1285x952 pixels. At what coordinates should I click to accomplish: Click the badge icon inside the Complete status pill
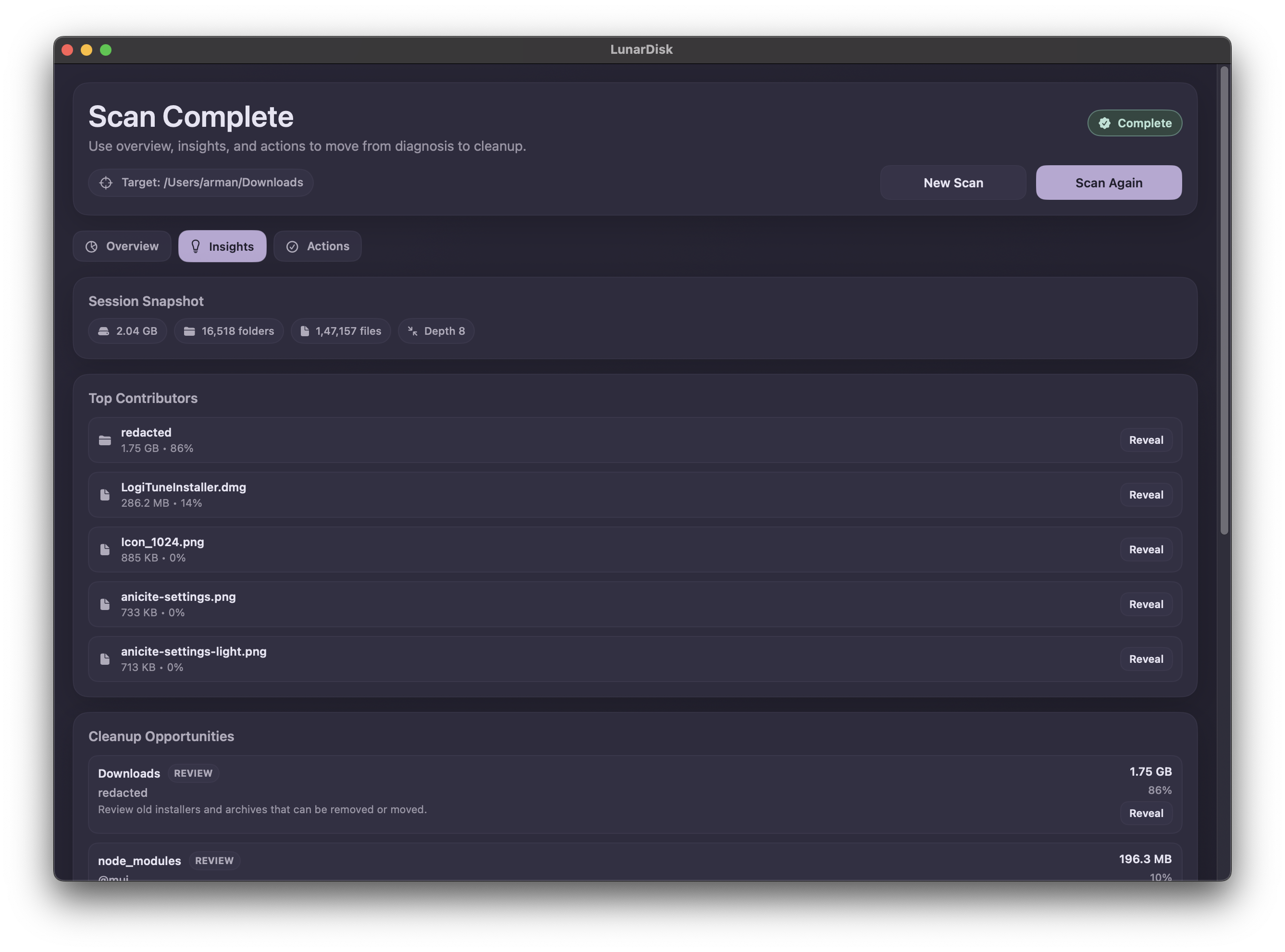[x=1105, y=123]
